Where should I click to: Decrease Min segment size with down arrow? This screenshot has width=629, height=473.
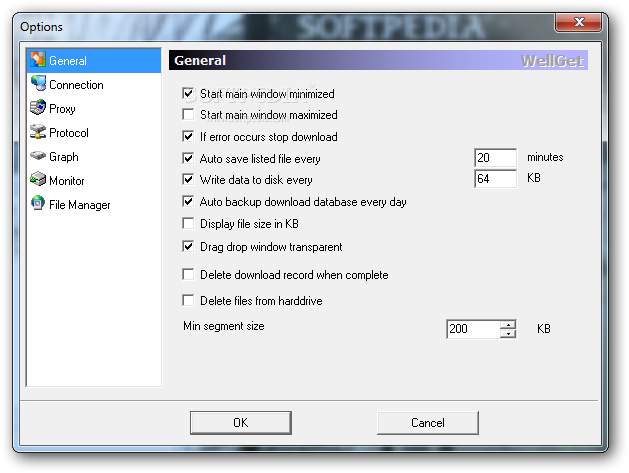[508, 333]
